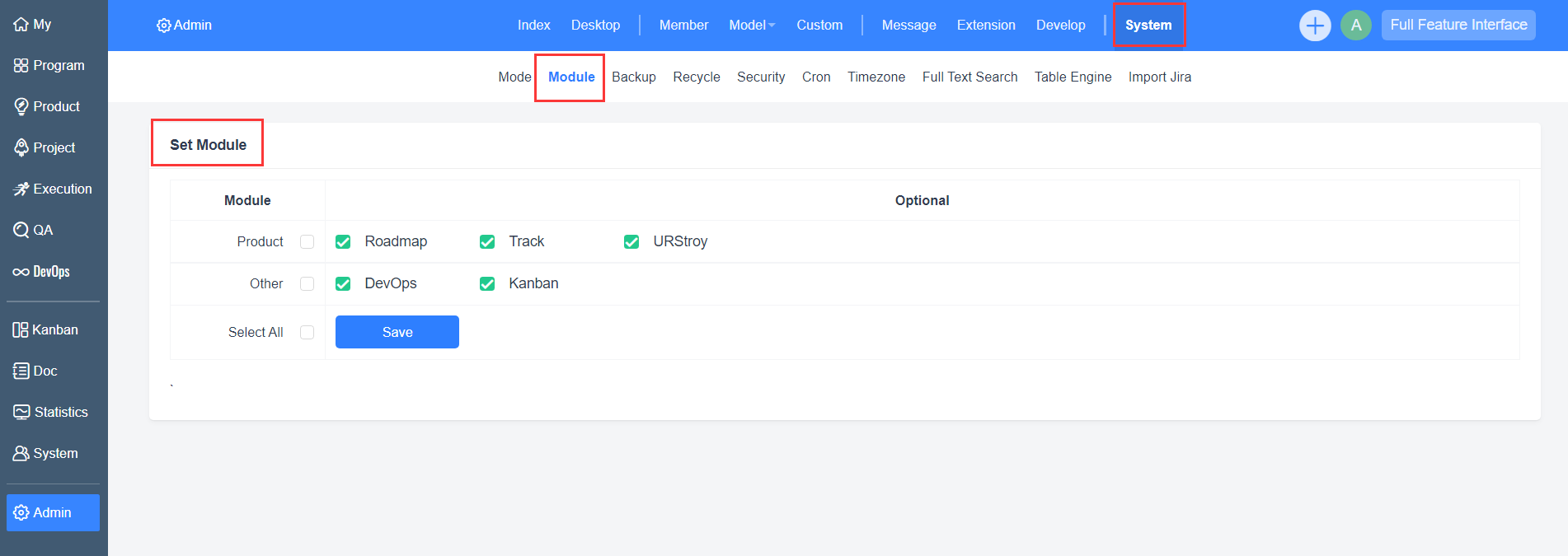This screenshot has height=556, width=1568.
Task: Click the DevOps infinity icon
Action: point(21,272)
